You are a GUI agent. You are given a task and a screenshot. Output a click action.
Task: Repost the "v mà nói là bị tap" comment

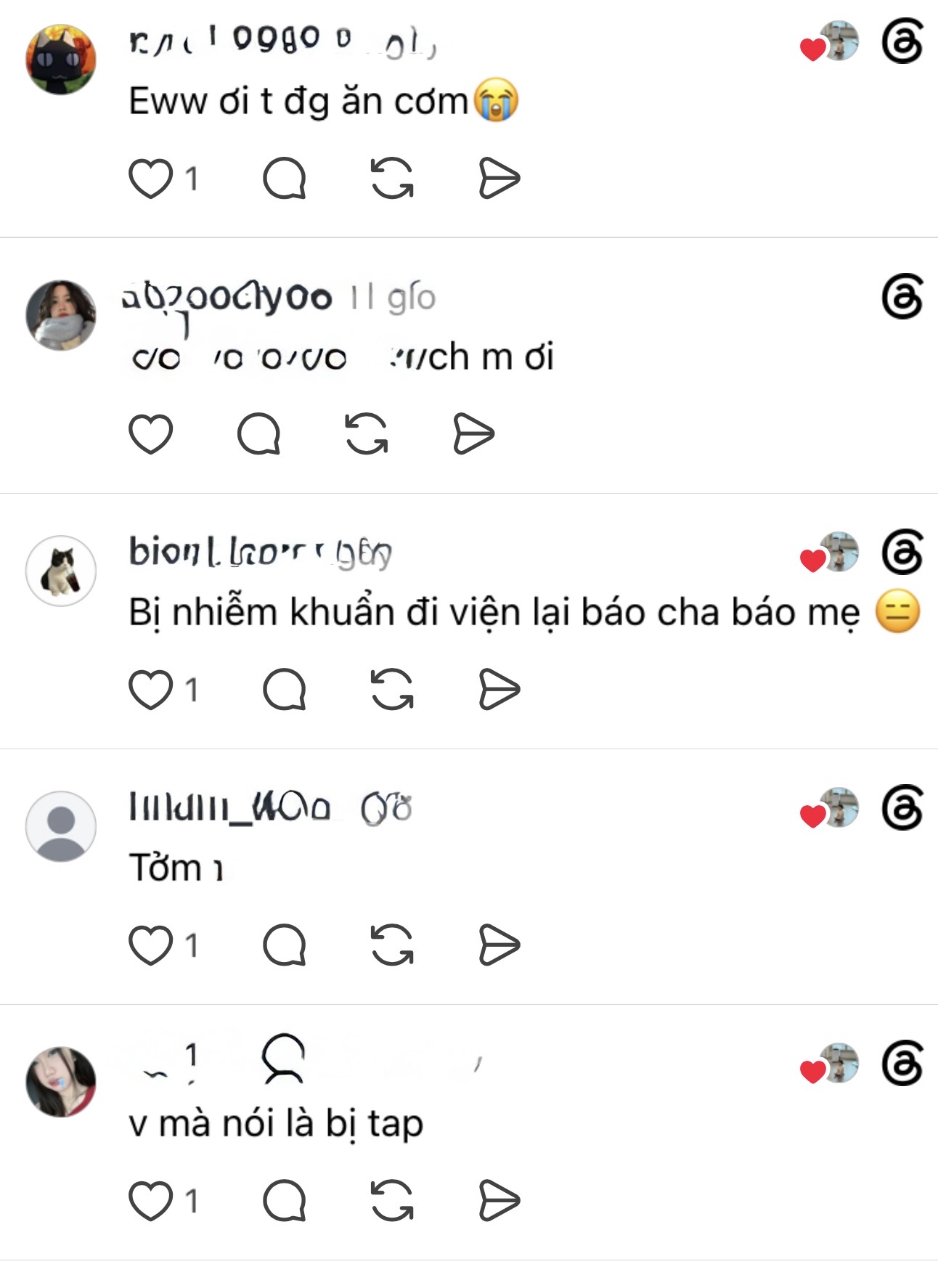pyautogui.click(x=392, y=1201)
